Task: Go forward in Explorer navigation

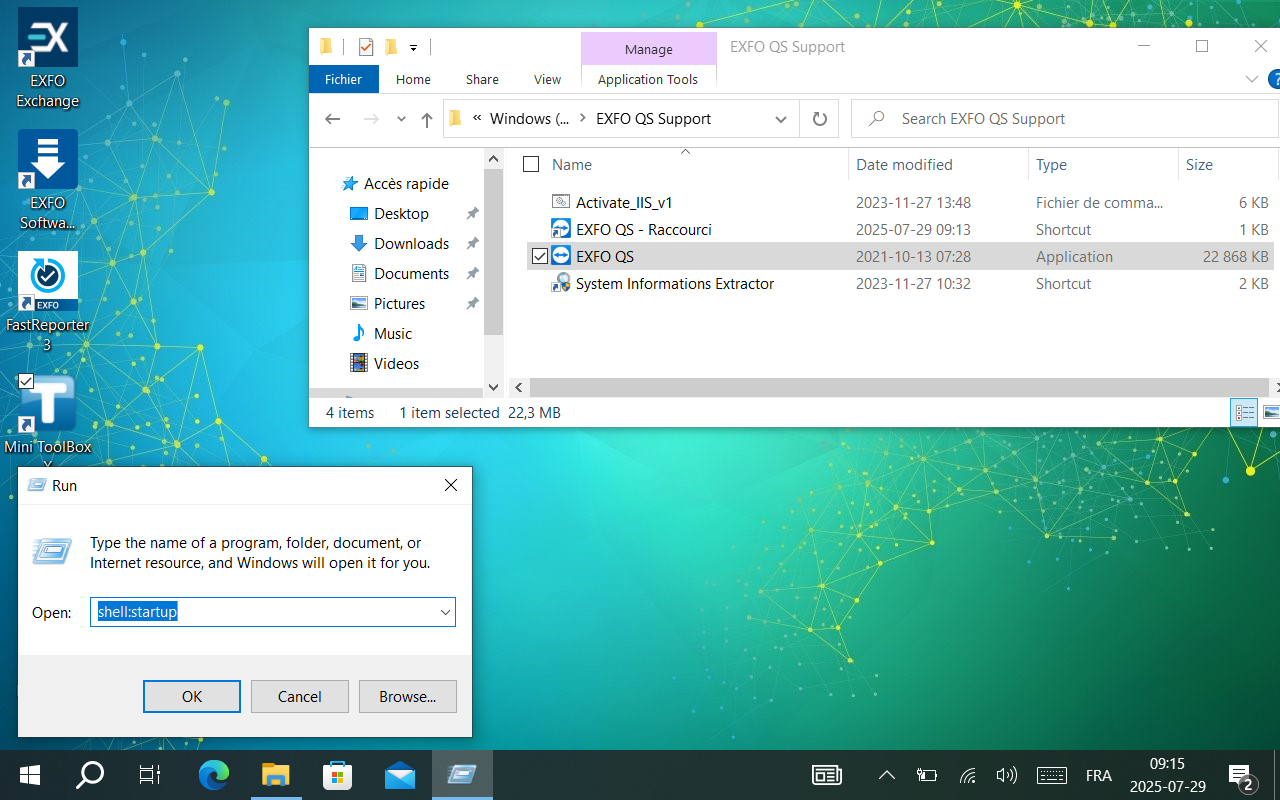Action: [x=370, y=119]
